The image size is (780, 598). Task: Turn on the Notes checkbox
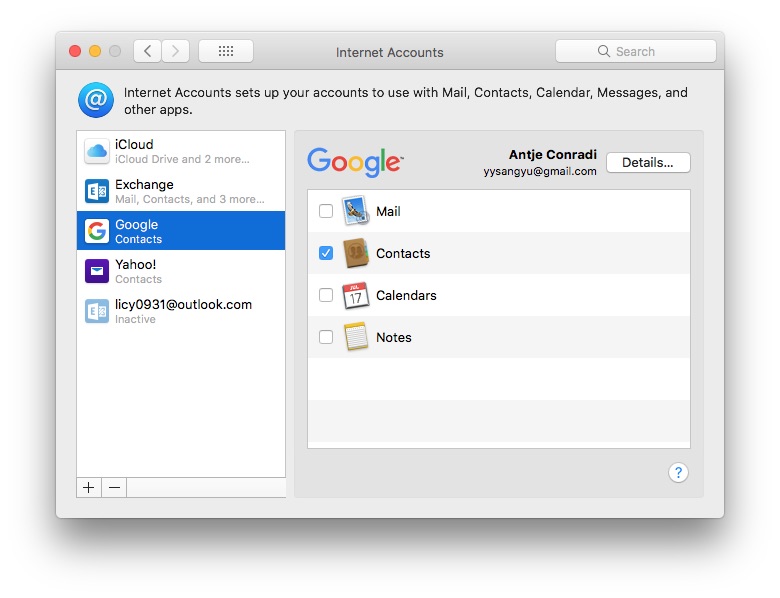(326, 337)
